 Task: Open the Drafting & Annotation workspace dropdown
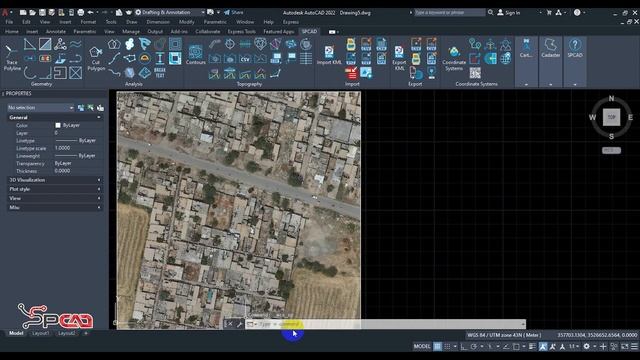click(170, 13)
